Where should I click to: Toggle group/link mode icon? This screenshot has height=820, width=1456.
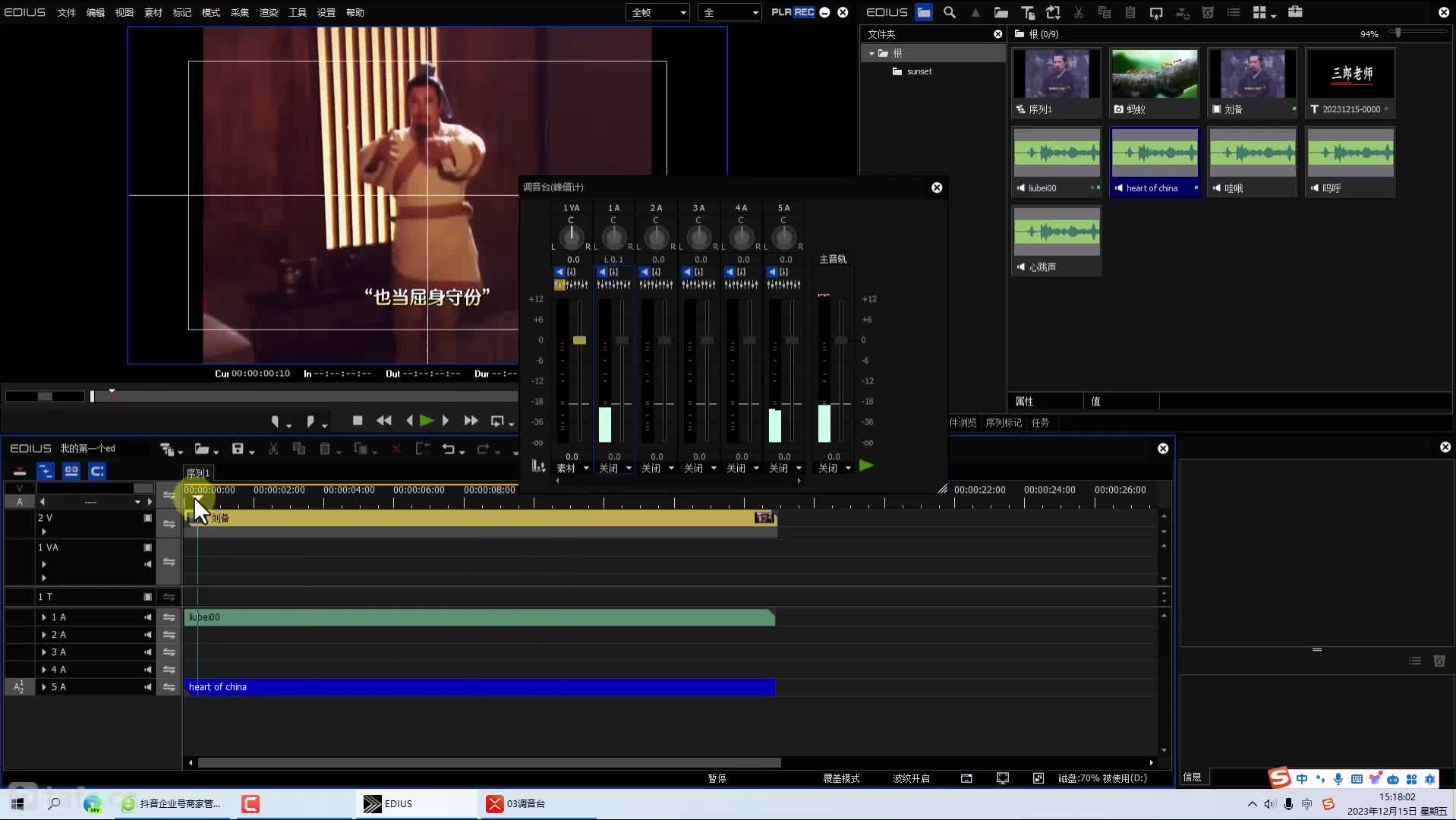(x=71, y=471)
